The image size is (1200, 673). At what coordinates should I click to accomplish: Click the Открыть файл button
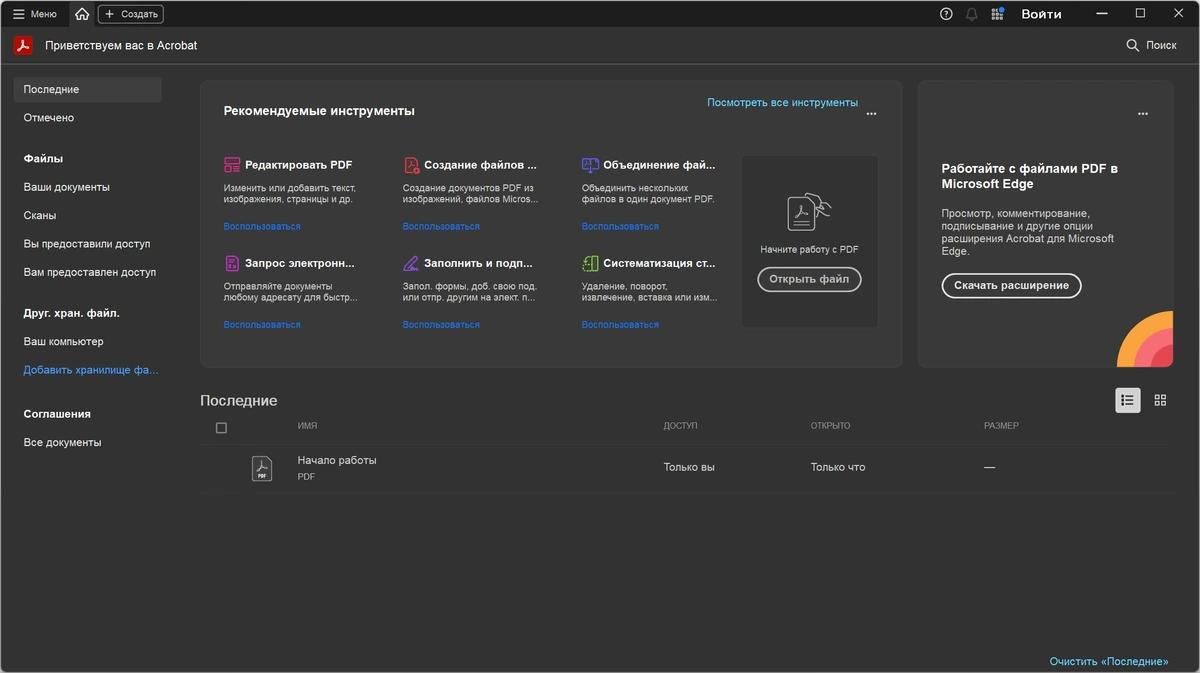pos(809,279)
